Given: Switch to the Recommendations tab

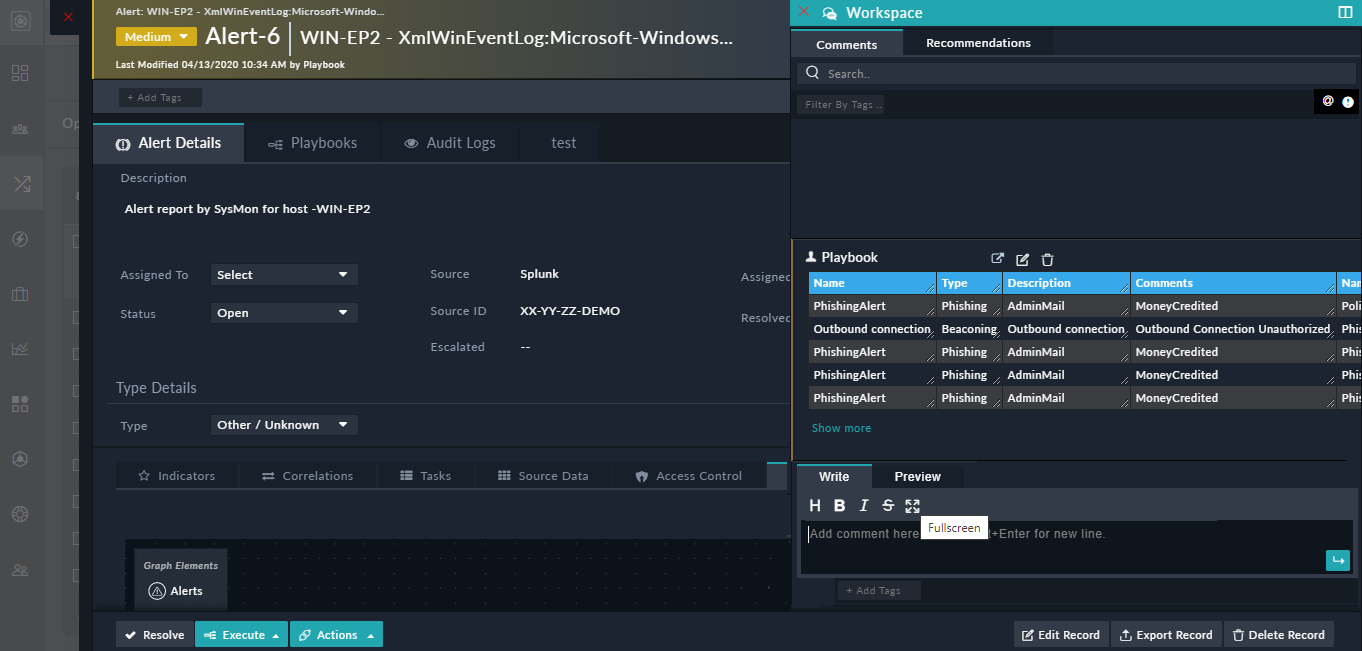Looking at the screenshot, I should [x=977, y=44].
